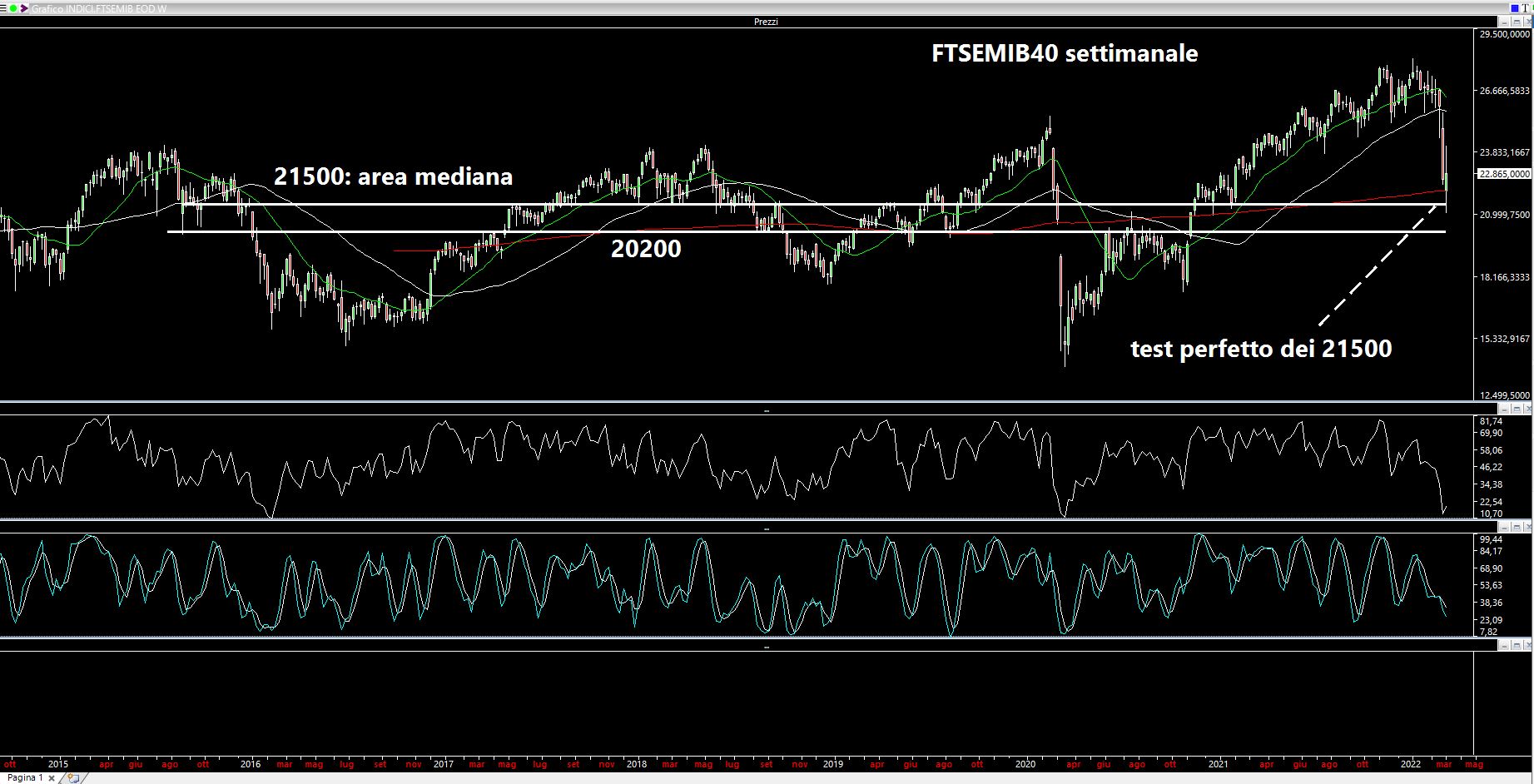Grab the splitter handle below the price panel
The width and height of the screenshot is (1534, 784).
767,410
